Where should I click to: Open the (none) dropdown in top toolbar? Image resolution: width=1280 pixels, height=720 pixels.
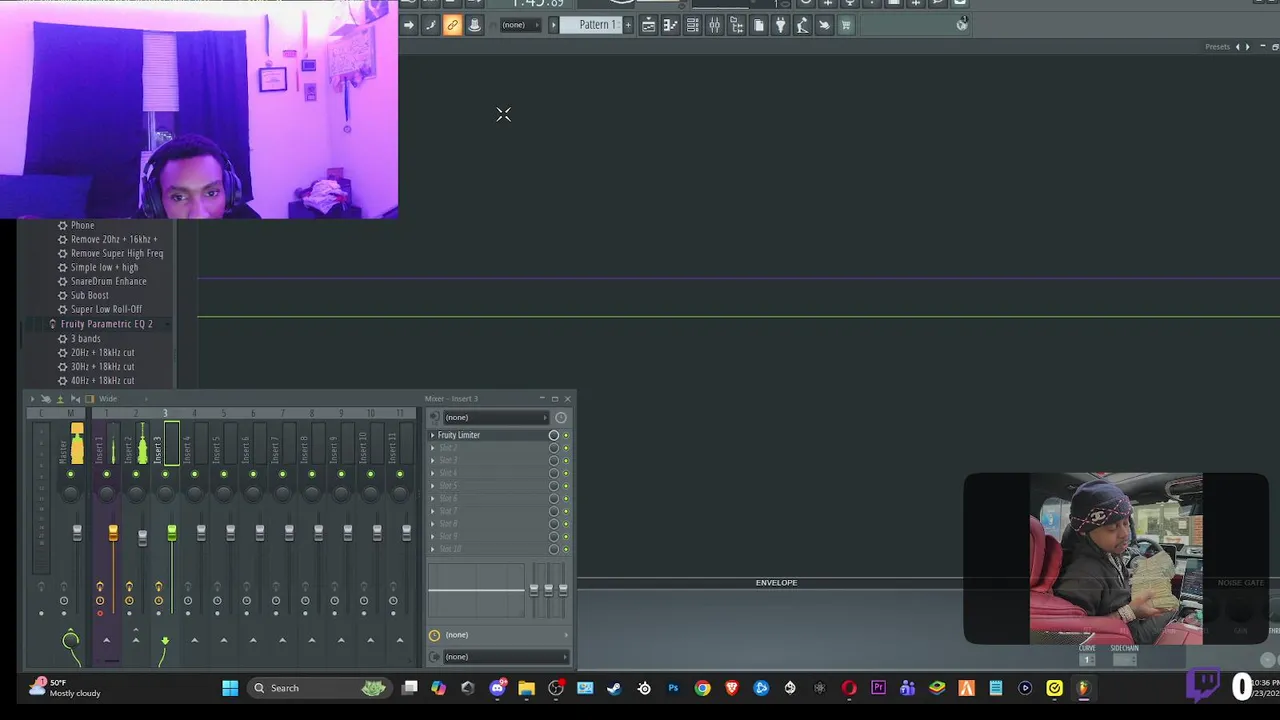[520, 25]
